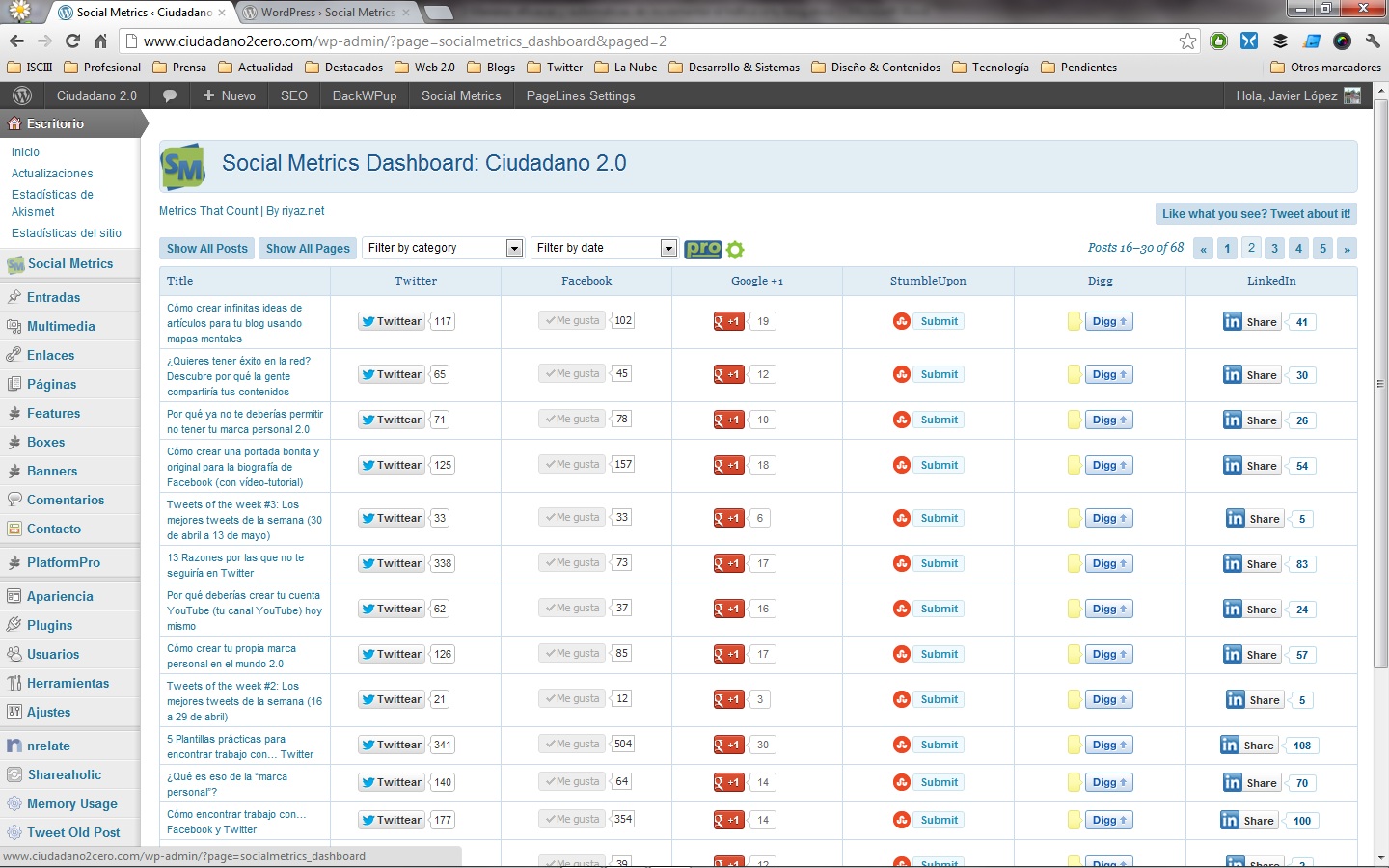The image size is (1389, 868).
Task: Click Facebook count 504
Action: tap(623, 744)
